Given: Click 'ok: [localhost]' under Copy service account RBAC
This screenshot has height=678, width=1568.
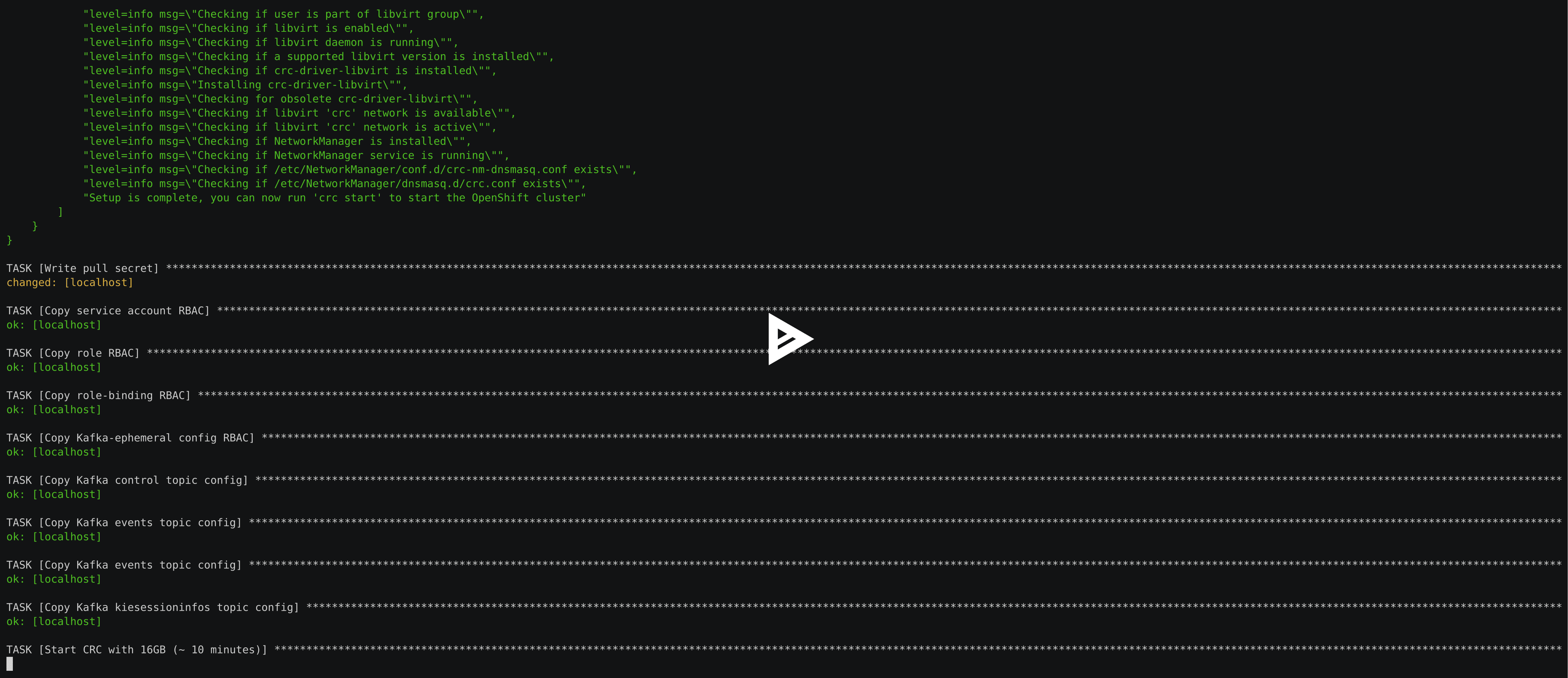Looking at the screenshot, I should click(x=54, y=325).
